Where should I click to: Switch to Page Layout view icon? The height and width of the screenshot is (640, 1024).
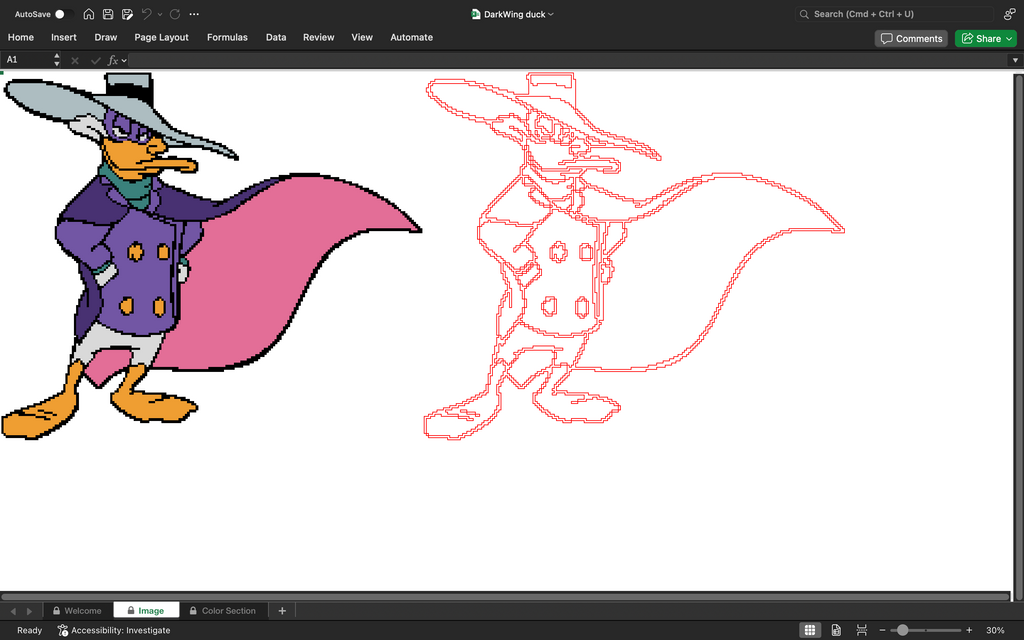836,630
